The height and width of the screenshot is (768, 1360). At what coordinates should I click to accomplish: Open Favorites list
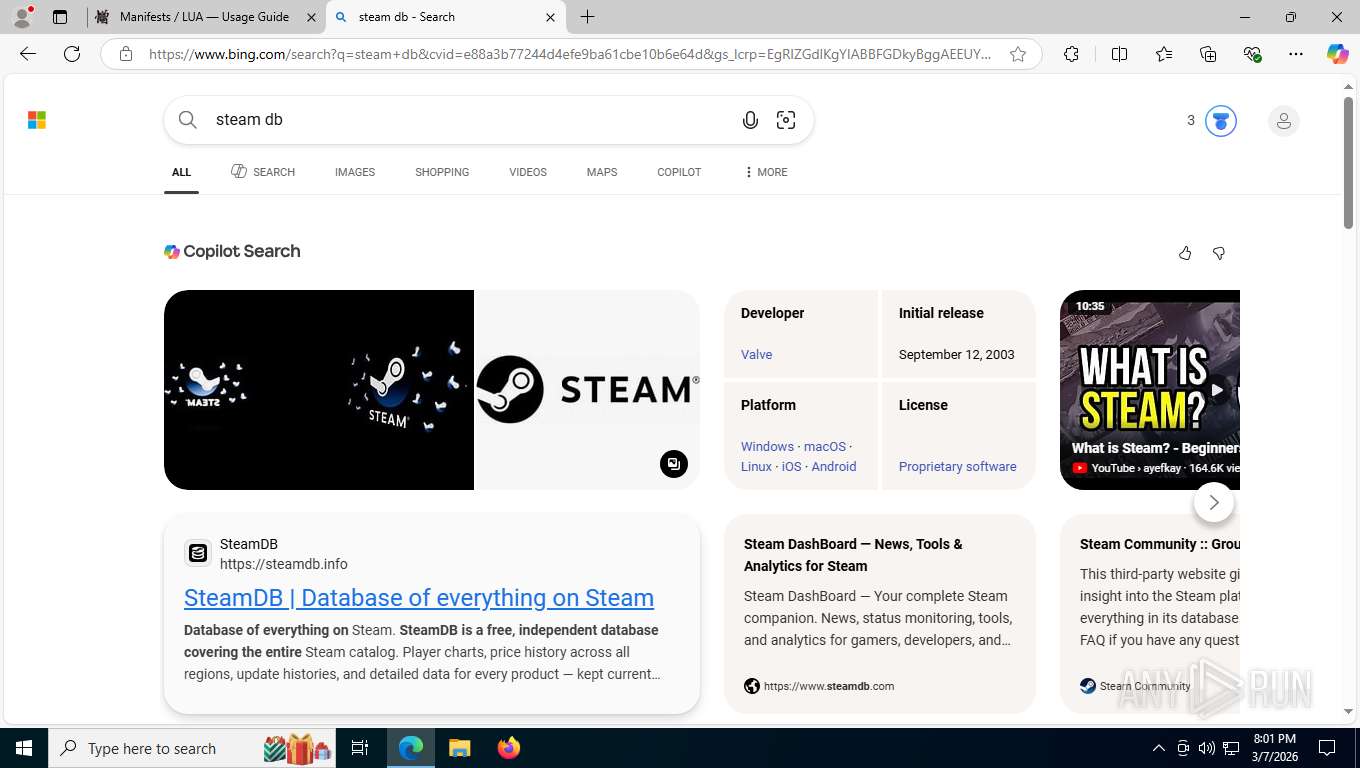(1164, 54)
